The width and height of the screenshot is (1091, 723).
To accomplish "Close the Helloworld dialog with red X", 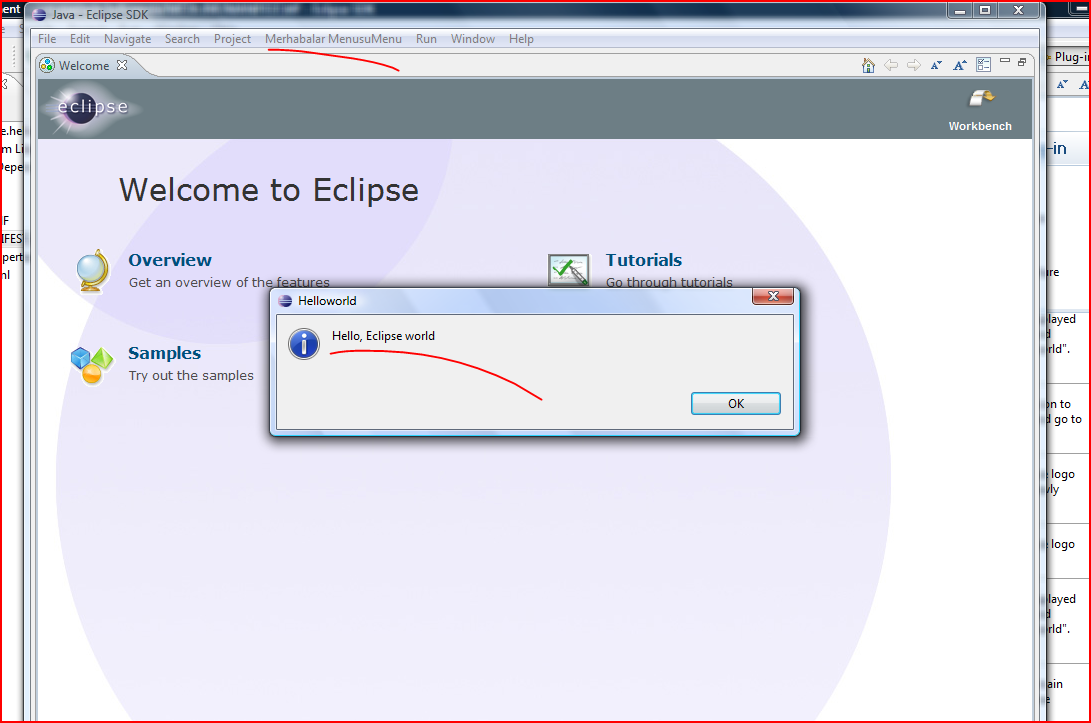I will tap(773, 296).
